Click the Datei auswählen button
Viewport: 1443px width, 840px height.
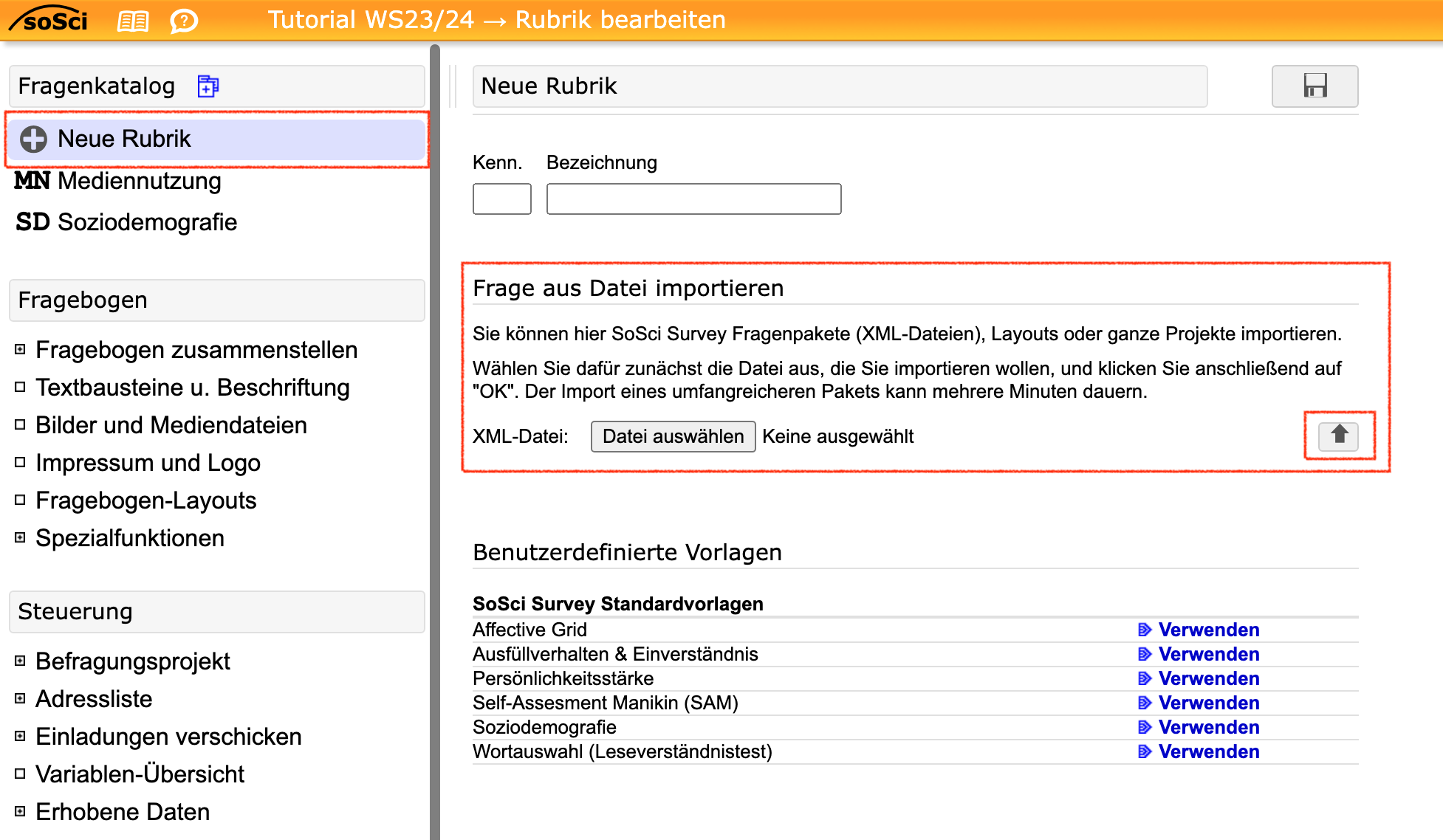point(673,436)
